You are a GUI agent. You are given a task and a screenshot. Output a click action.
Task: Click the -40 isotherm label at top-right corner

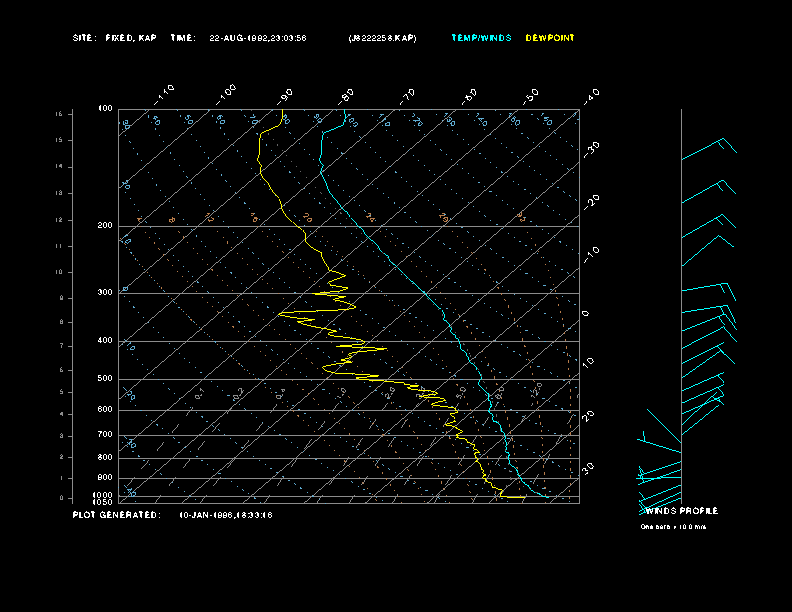coord(591,96)
